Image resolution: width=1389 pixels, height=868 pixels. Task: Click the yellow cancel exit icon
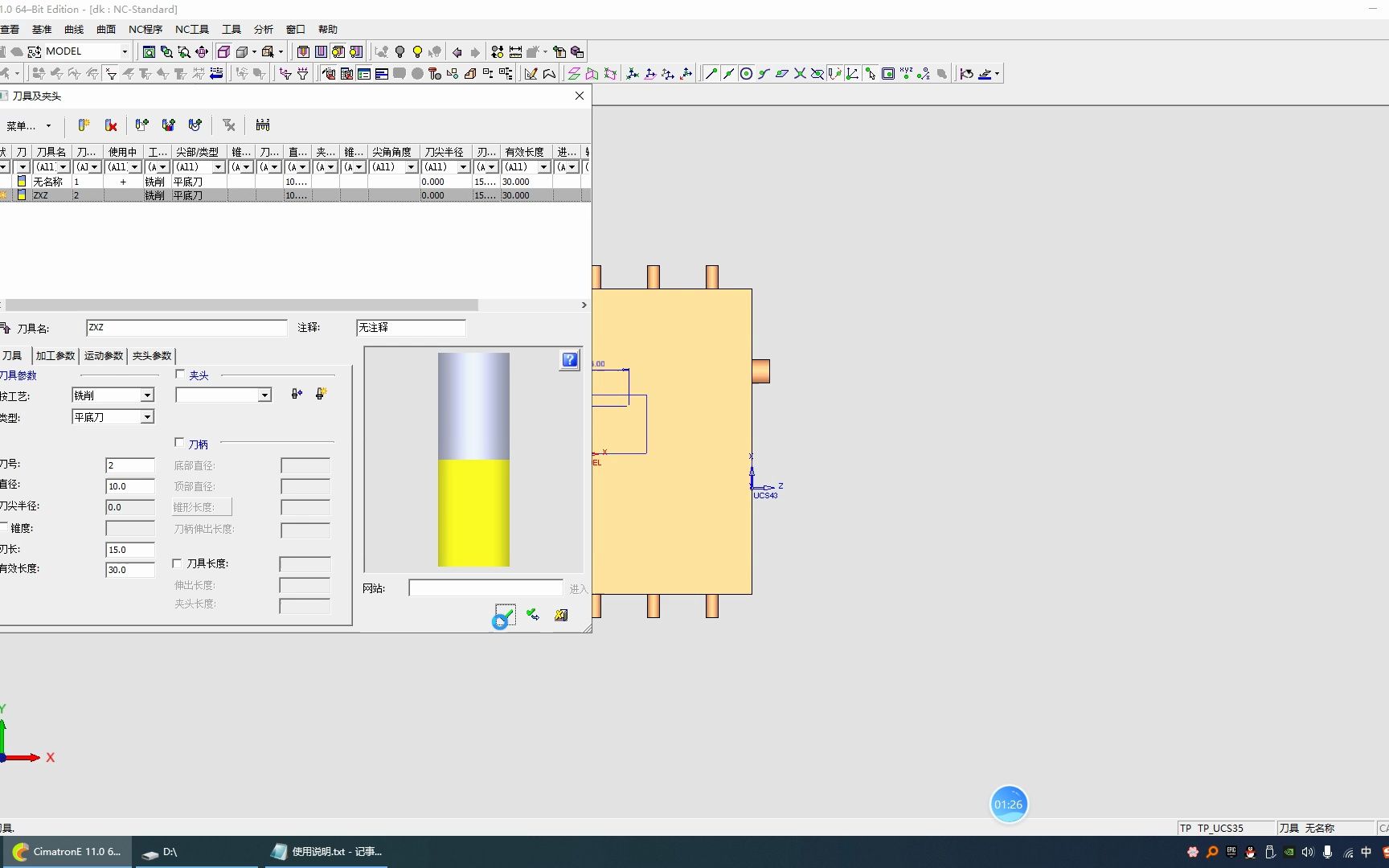click(561, 615)
